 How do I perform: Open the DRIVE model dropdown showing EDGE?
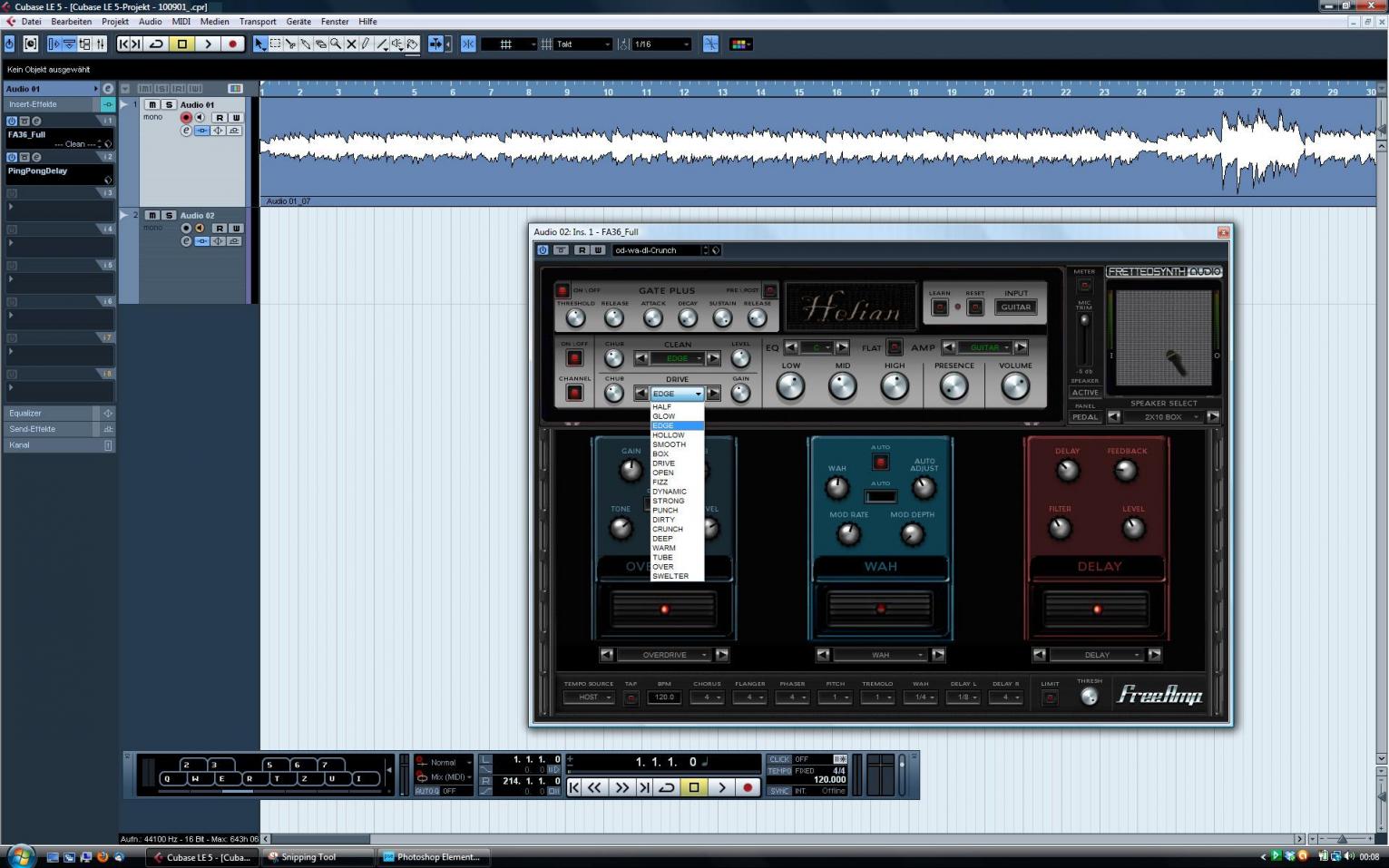(677, 394)
